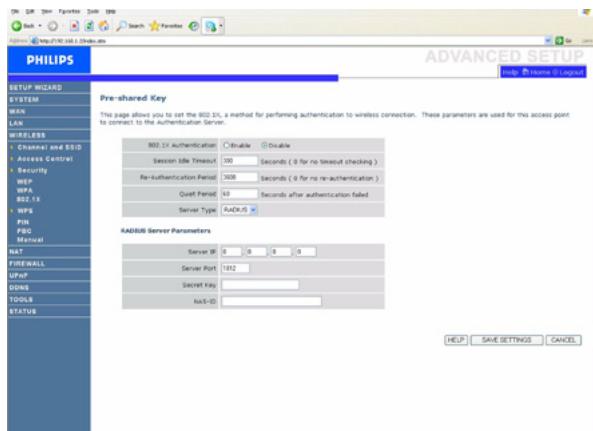The height and width of the screenshot is (431, 593).
Task: Click the Refresh page icon
Action: (89, 26)
